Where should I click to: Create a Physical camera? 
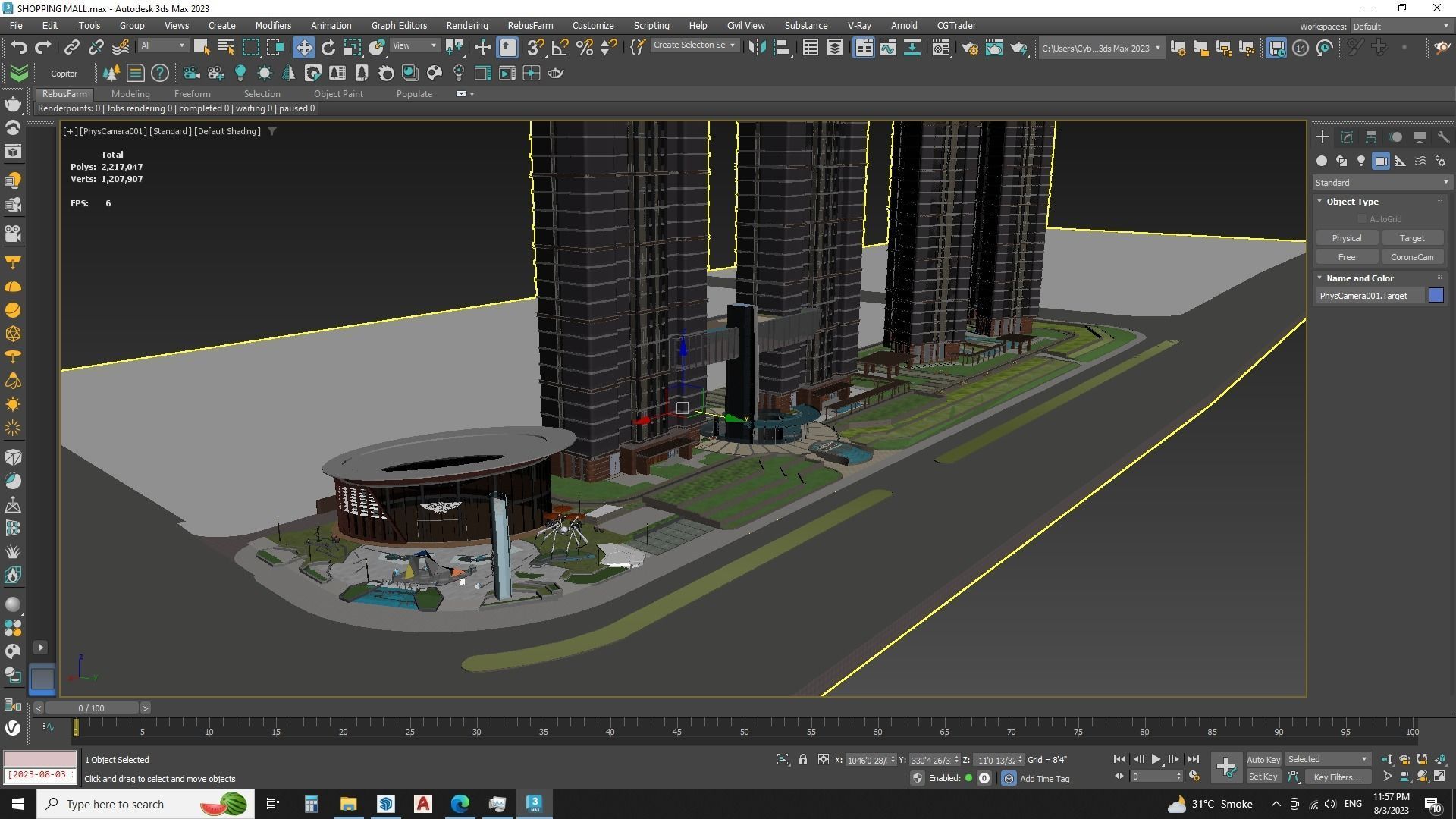(1346, 238)
